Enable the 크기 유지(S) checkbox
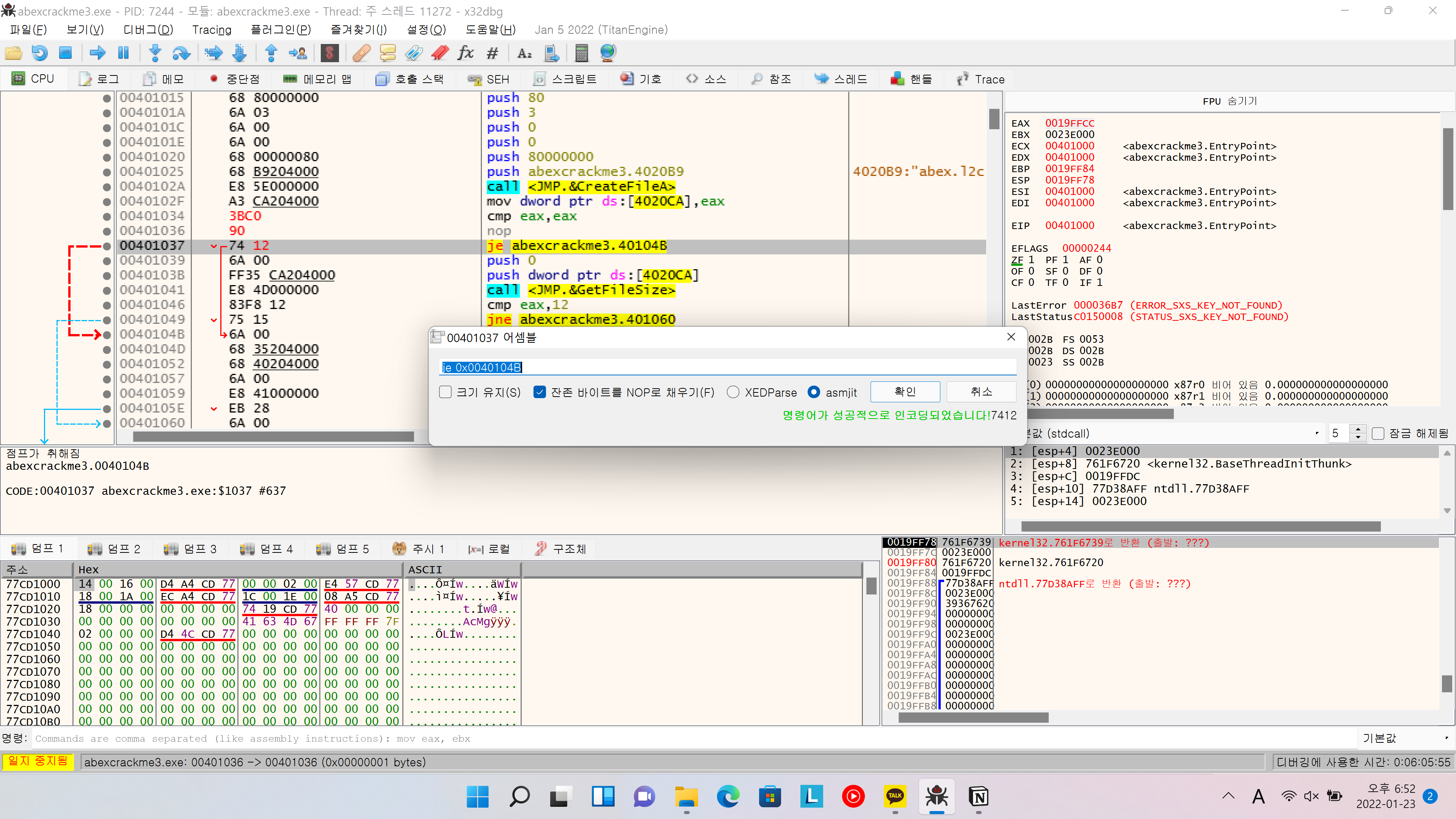1456x819 pixels. coord(446,392)
